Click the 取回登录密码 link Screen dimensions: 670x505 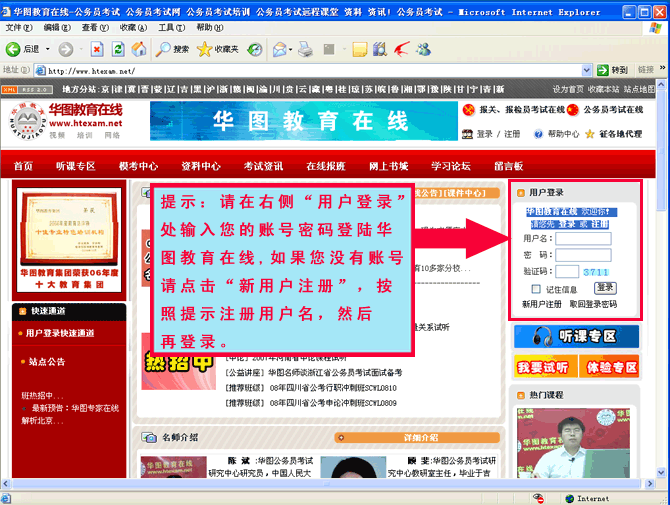(593, 304)
